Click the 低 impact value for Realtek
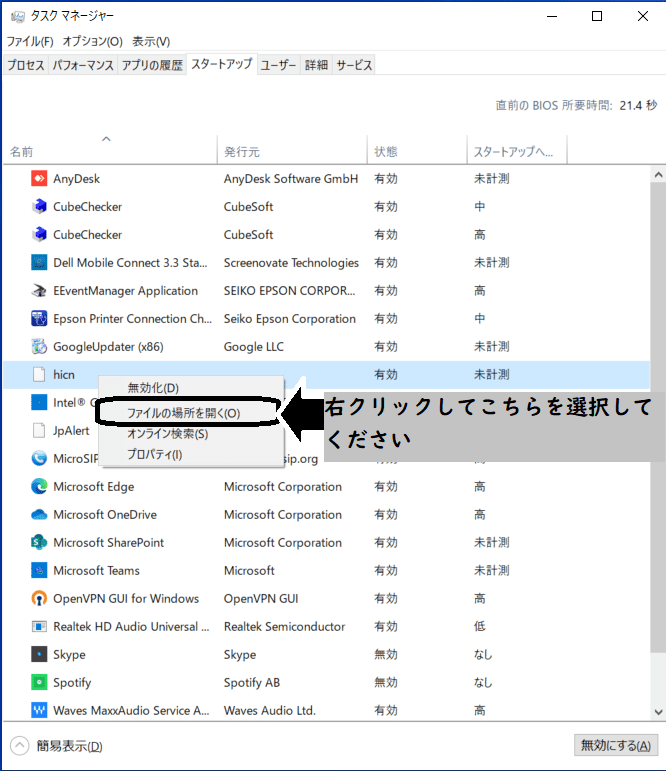Screen dimensions: 666x771 pyautogui.click(x=480, y=626)
